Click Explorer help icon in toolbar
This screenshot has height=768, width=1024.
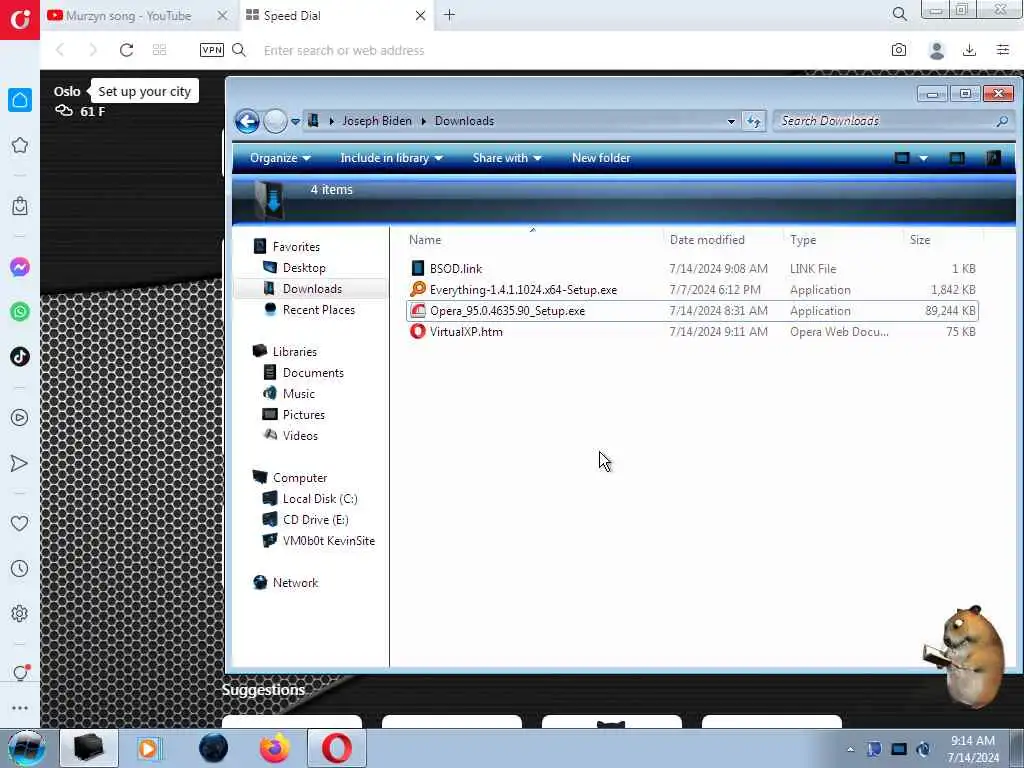[993, 158]
